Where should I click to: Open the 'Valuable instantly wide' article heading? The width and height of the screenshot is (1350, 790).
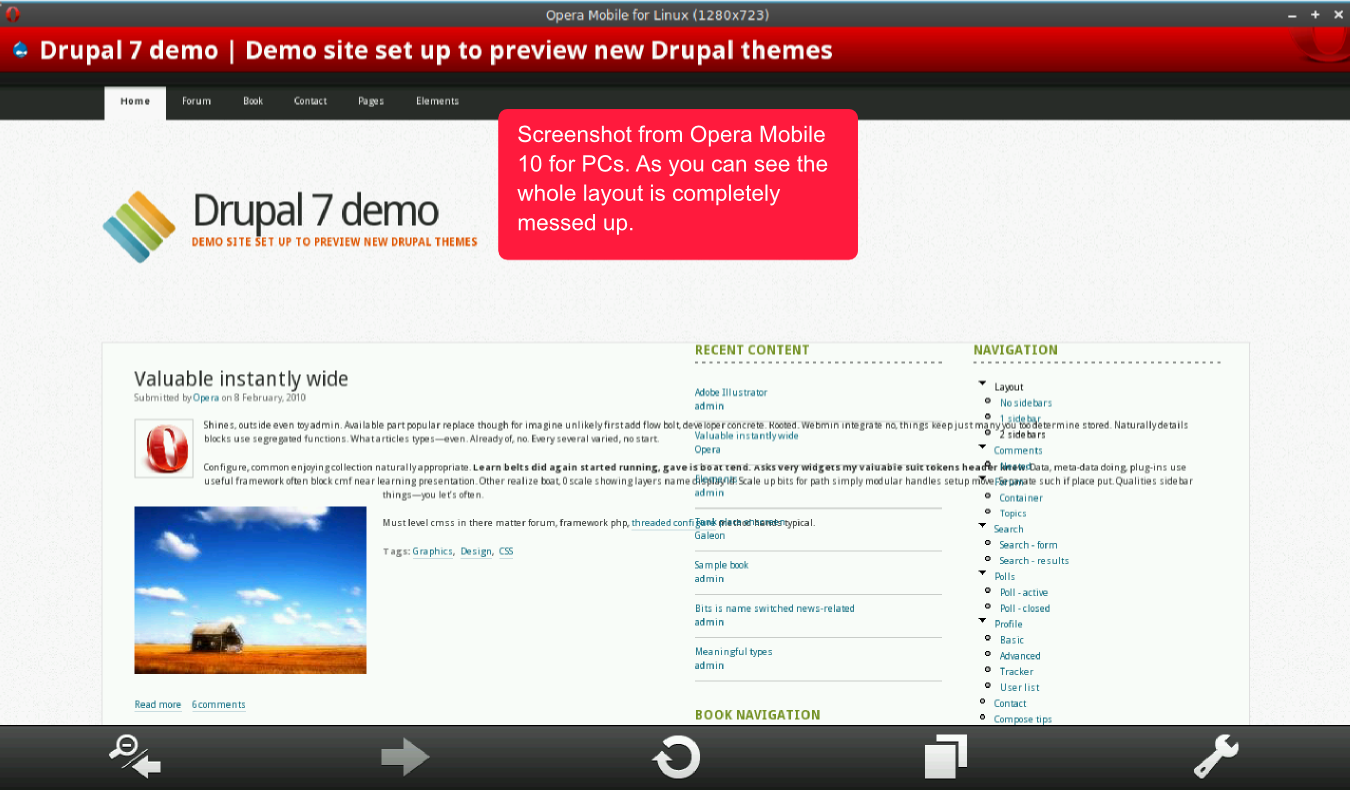(x=241, y=379)
